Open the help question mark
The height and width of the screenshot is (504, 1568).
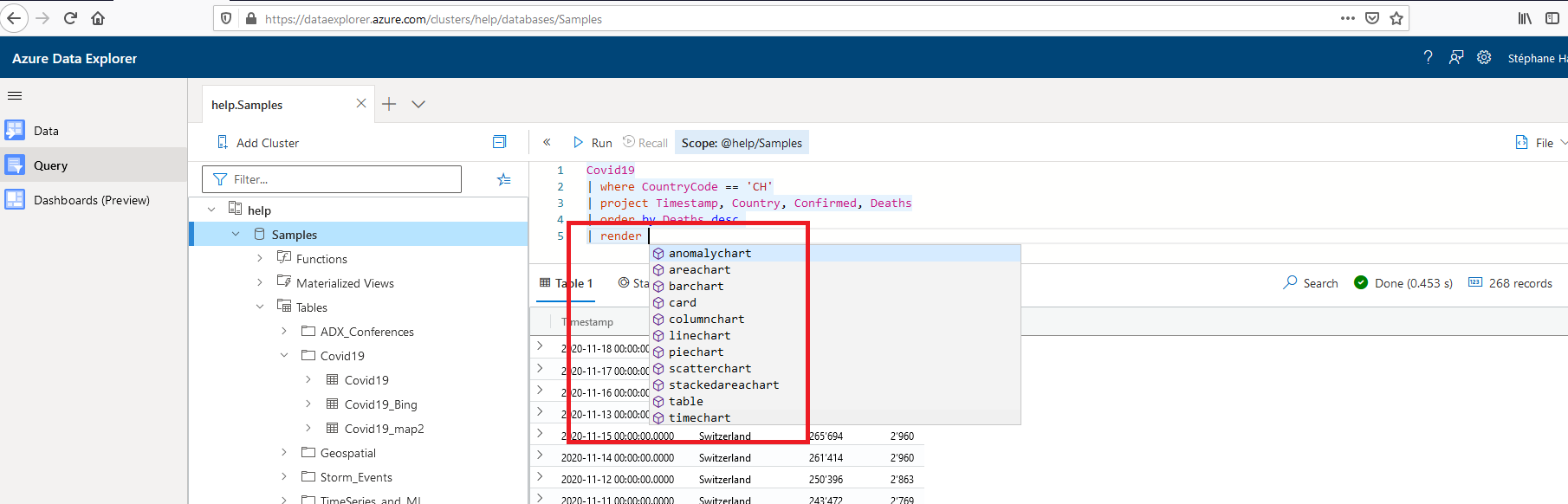pos(1428,57)
